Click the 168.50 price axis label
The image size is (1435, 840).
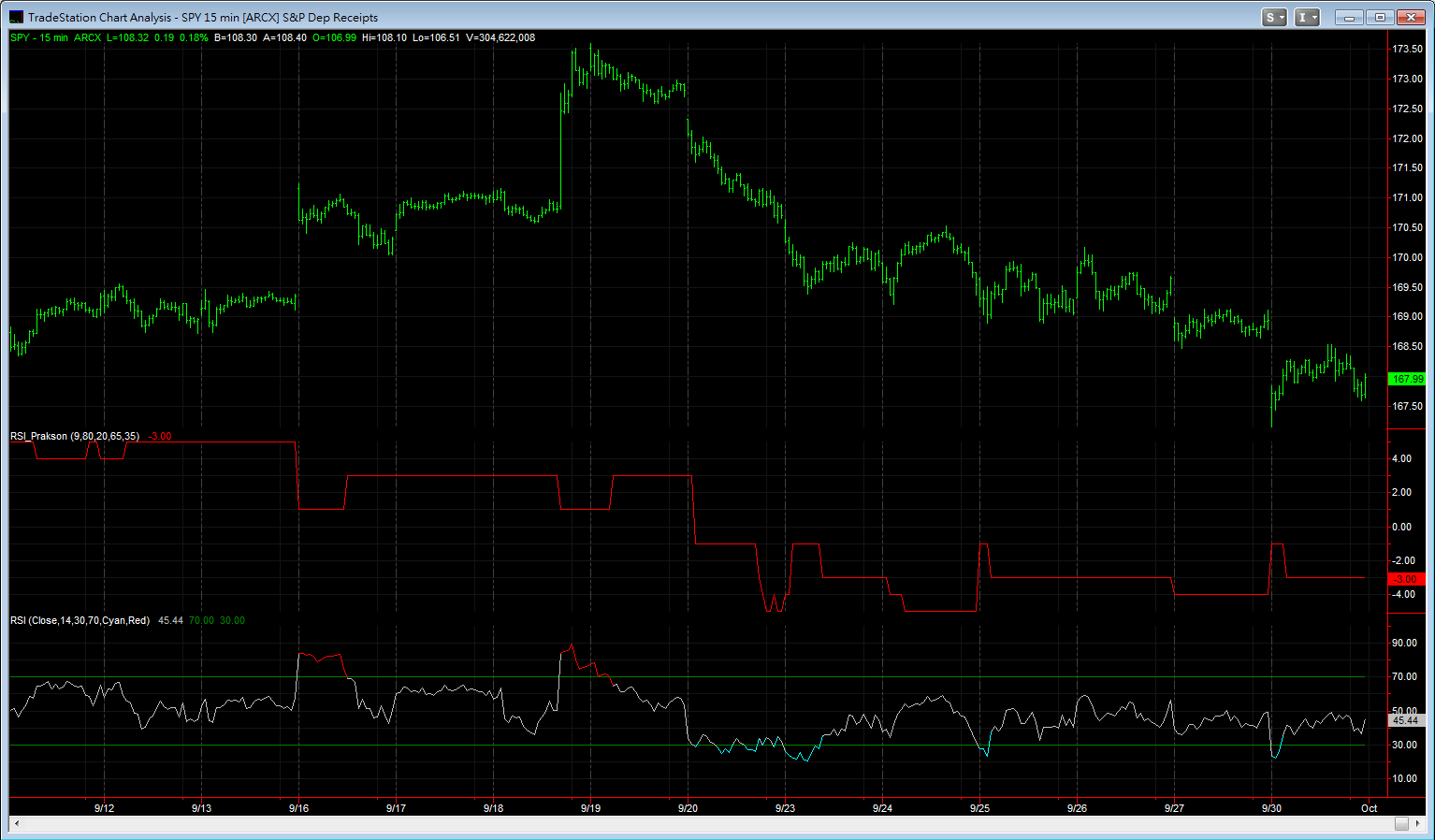[x=1407, y=347]
